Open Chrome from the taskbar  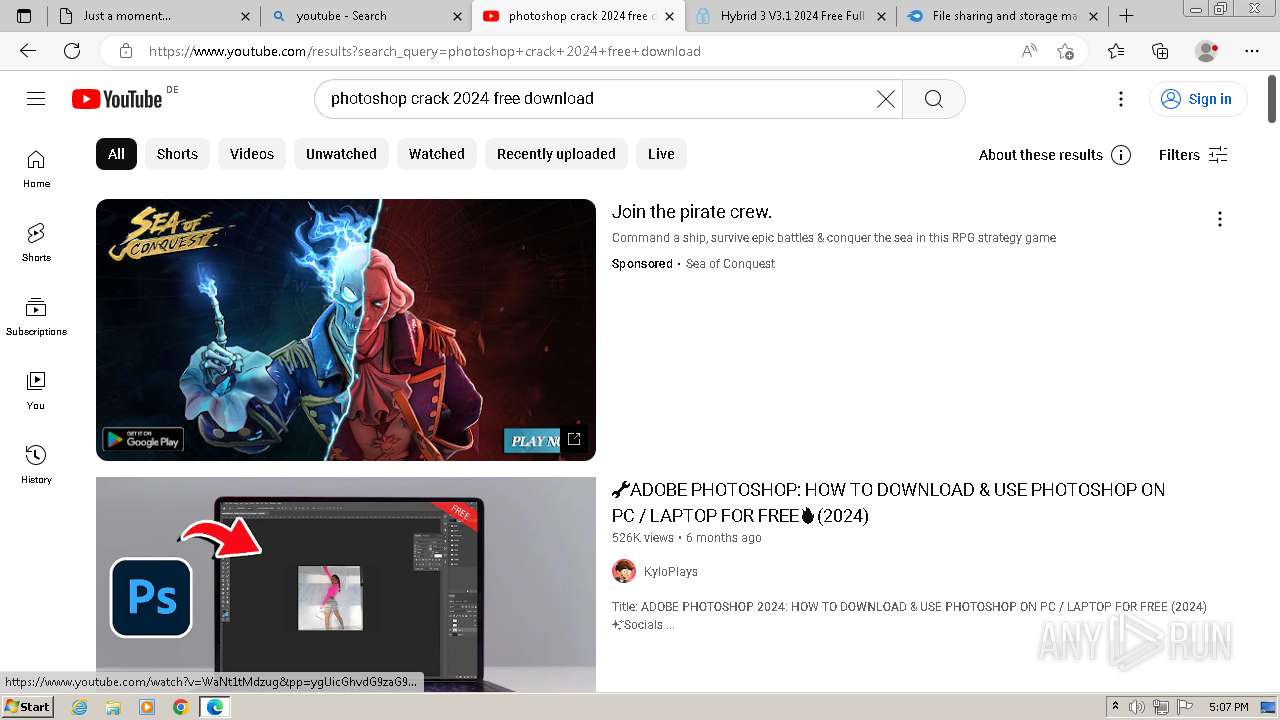click(x=180, y=707)
